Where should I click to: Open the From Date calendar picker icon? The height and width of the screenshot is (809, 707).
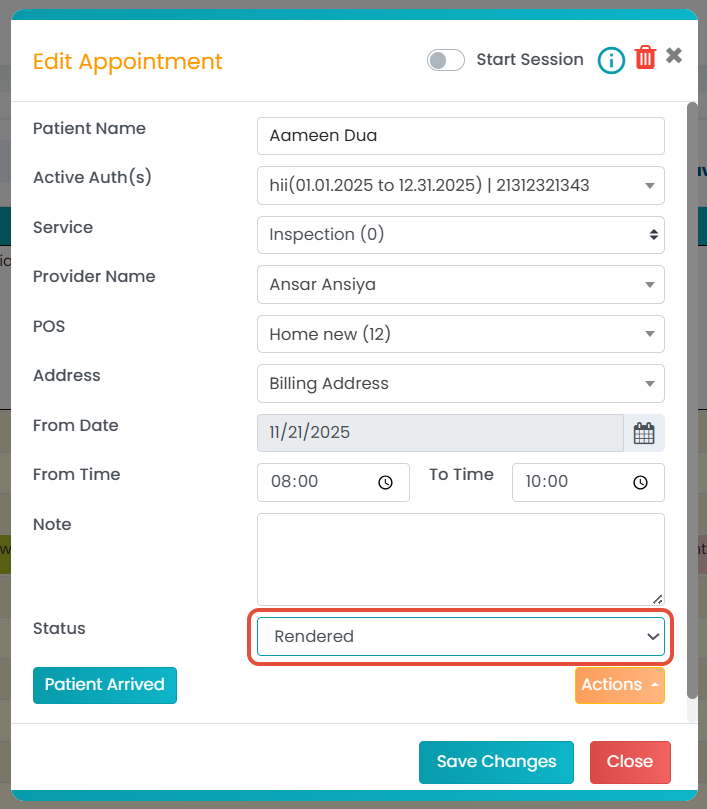pyautogui.click(x=644, y=433)
